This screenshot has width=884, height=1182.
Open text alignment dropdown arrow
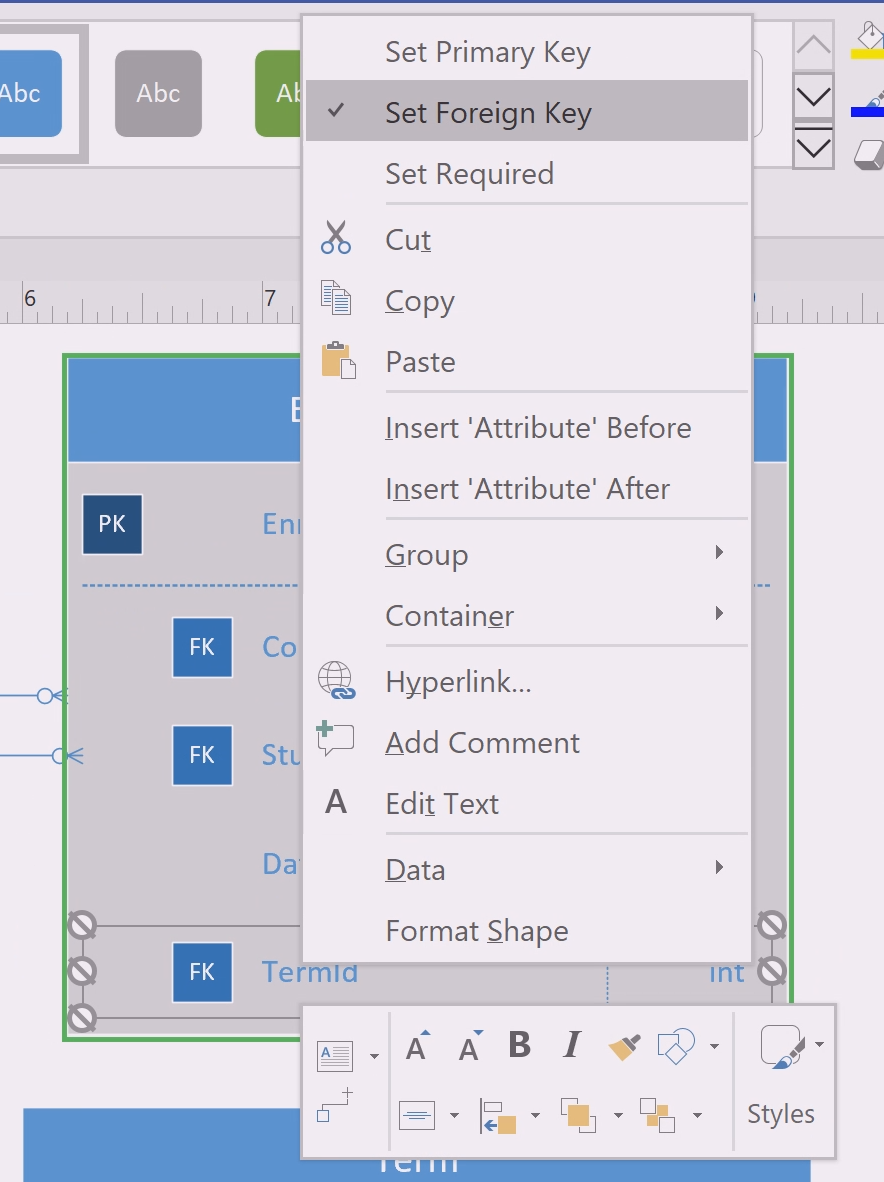(x=454, y=1115)
